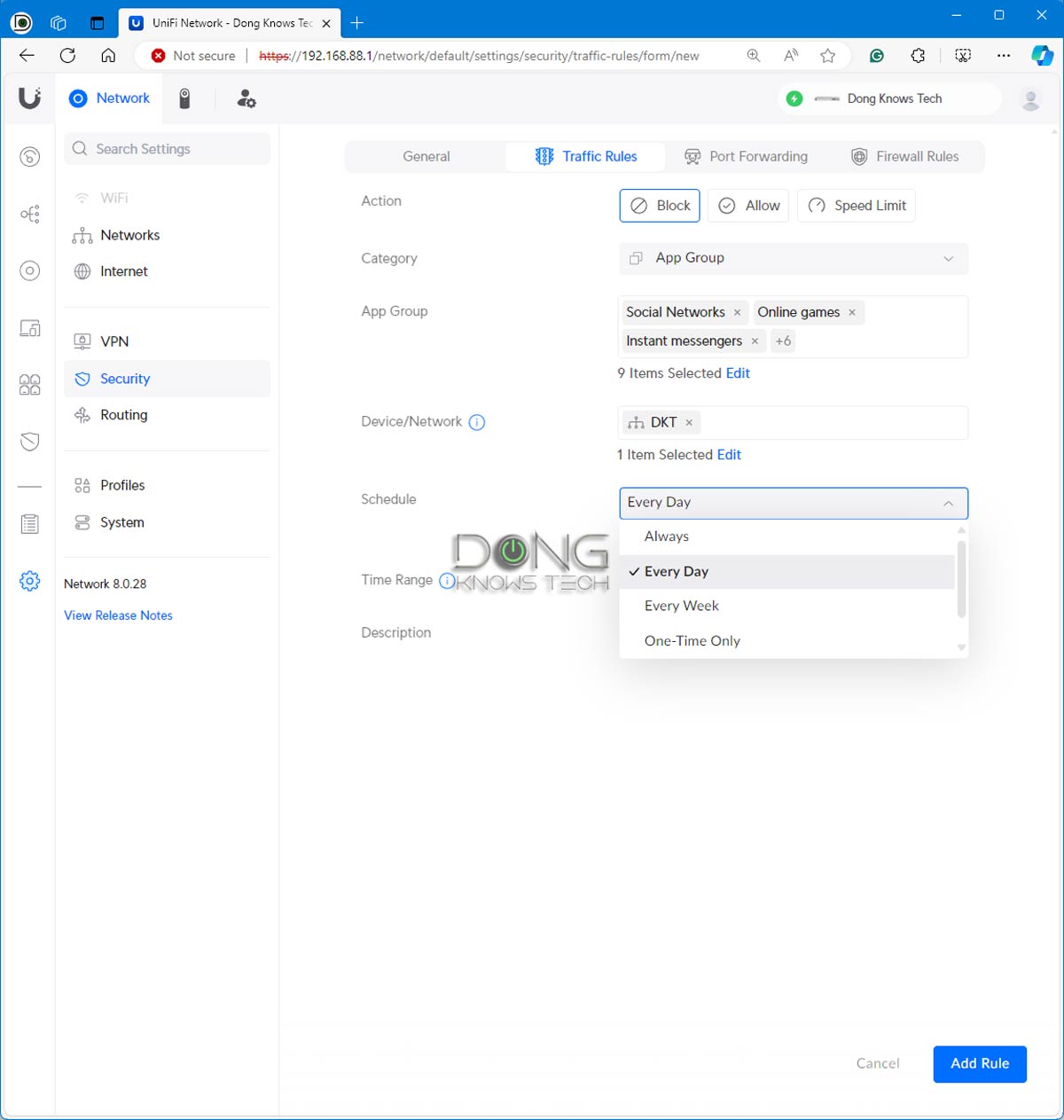Click the Not secure warning badge

click(193, 55)
